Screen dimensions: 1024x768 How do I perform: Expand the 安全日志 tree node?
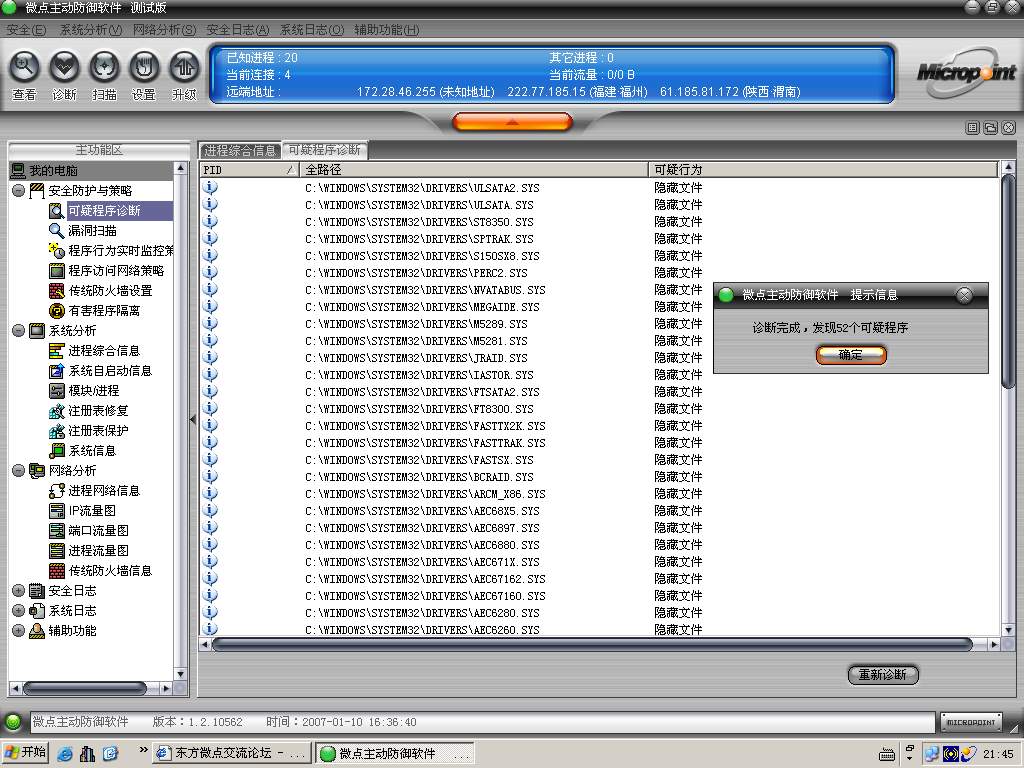pyautogui.click(x=18, y=591)
